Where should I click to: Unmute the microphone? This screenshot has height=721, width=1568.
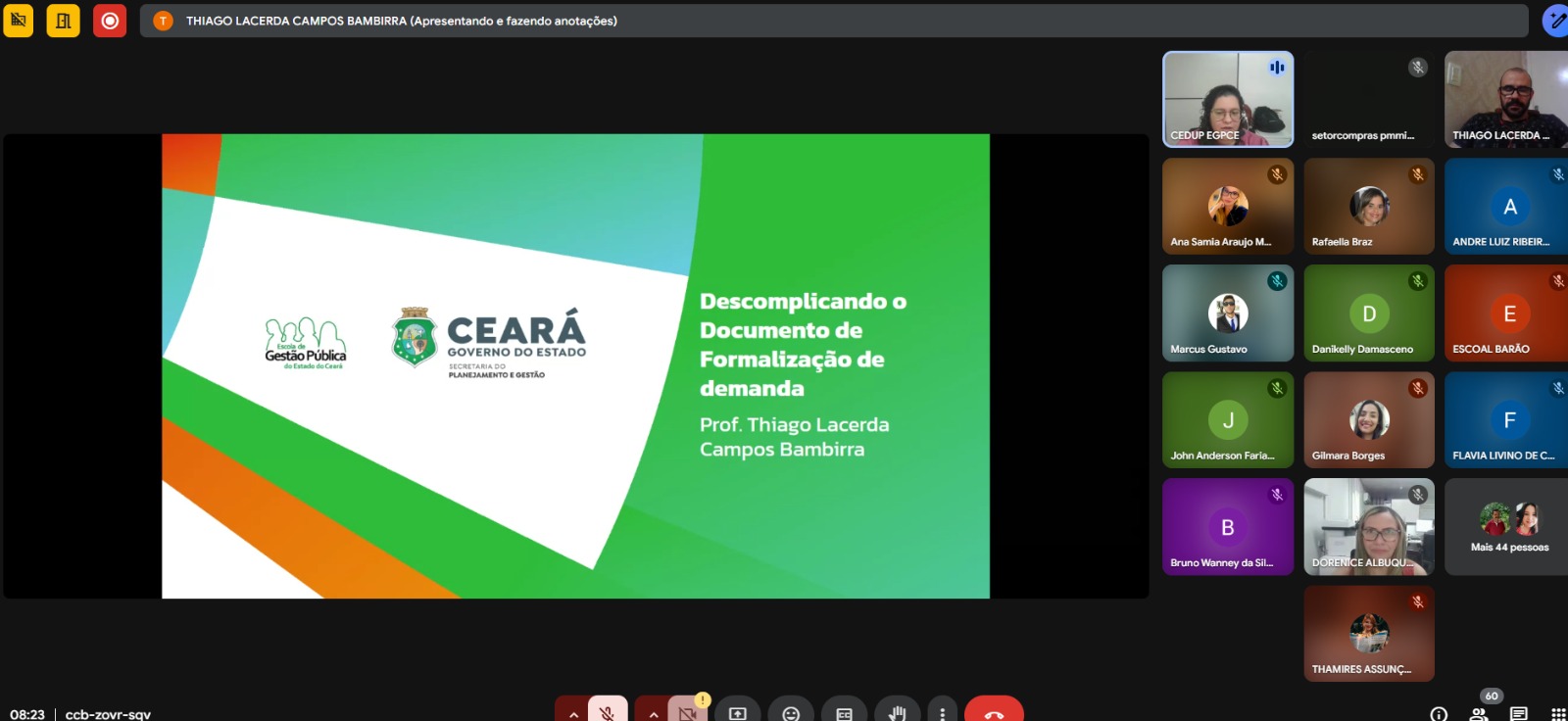tap(608, 713)
